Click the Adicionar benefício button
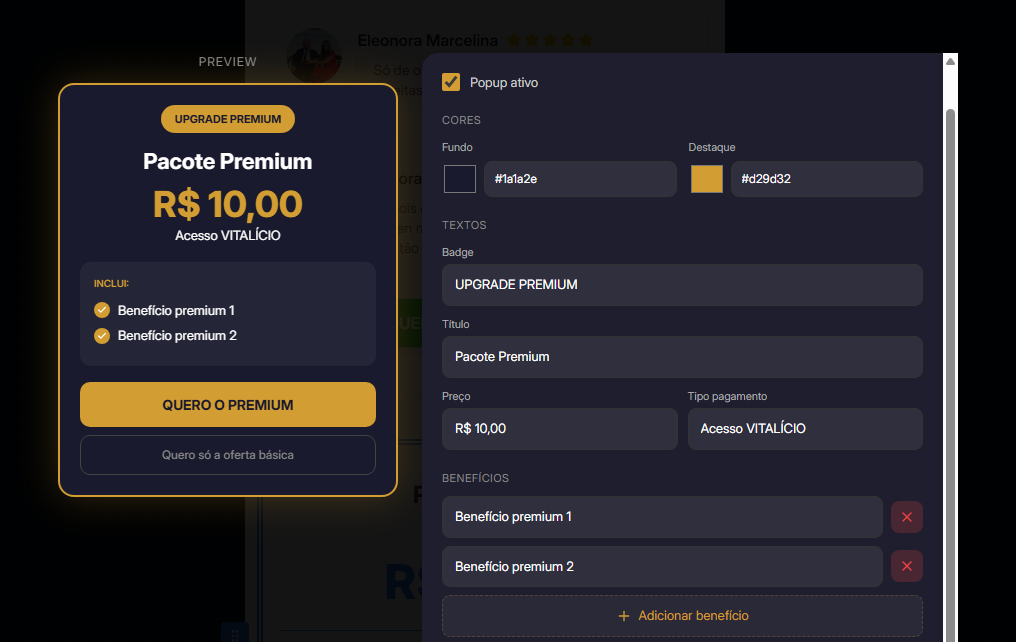1016x642 pixels. 682,615
